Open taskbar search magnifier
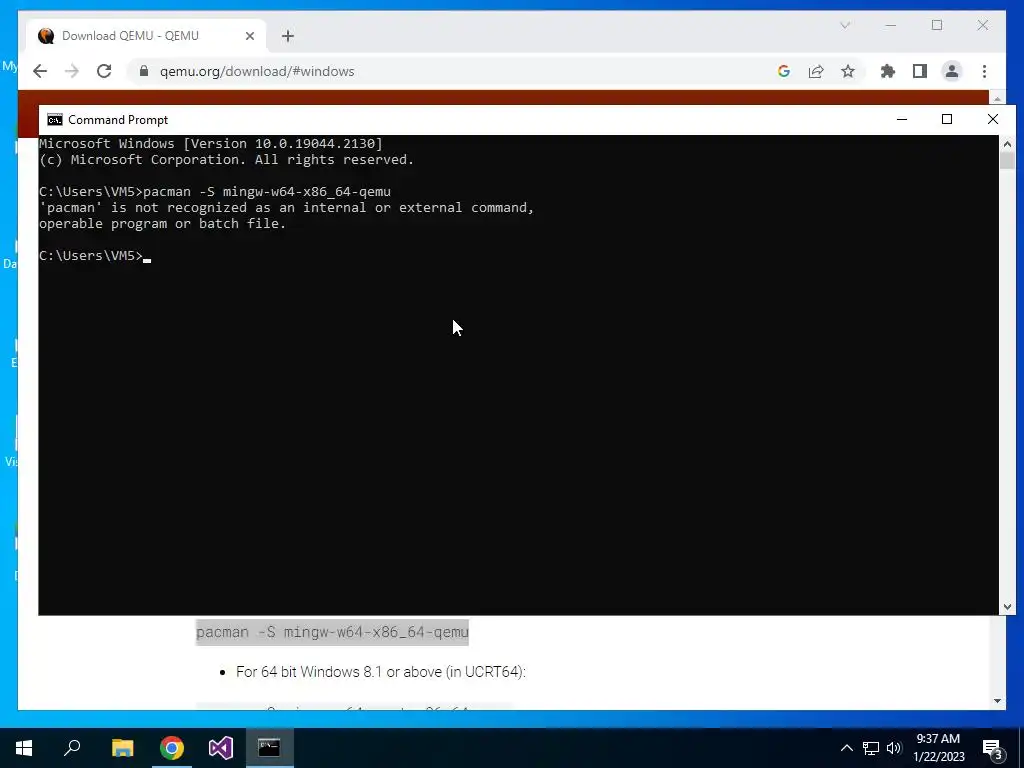The height and width of the screenshot is (768, 1024). click(72, 748)
